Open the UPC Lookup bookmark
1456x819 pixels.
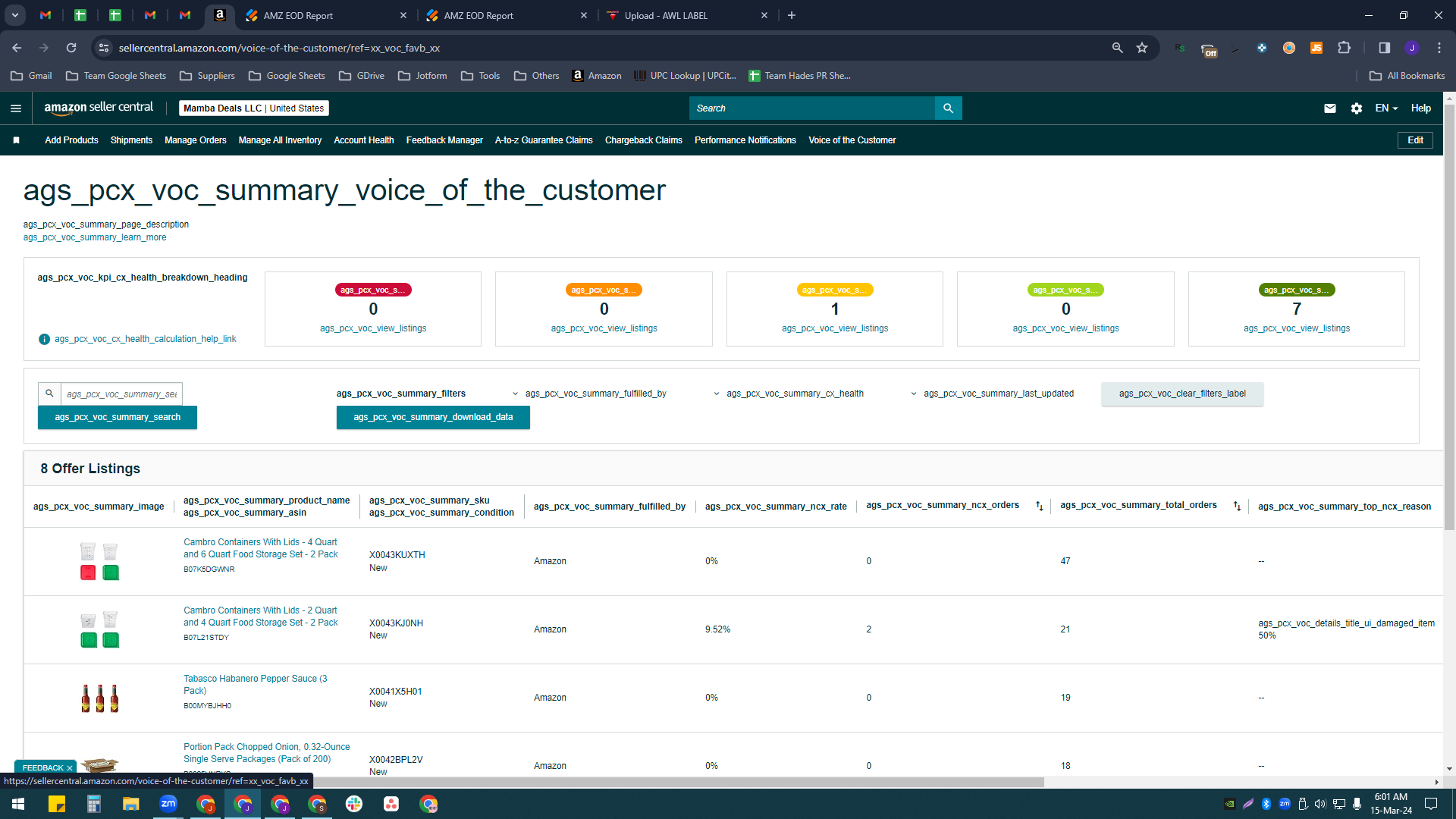coord(685,76)
